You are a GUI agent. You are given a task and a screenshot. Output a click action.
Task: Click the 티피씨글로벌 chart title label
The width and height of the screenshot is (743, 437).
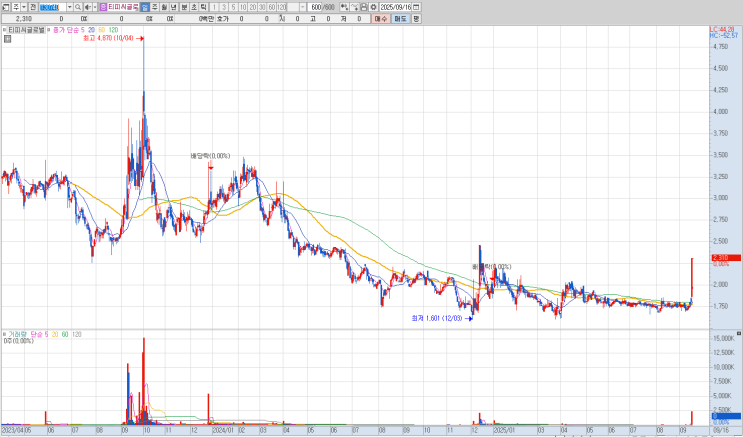click(x=26, y=29)
